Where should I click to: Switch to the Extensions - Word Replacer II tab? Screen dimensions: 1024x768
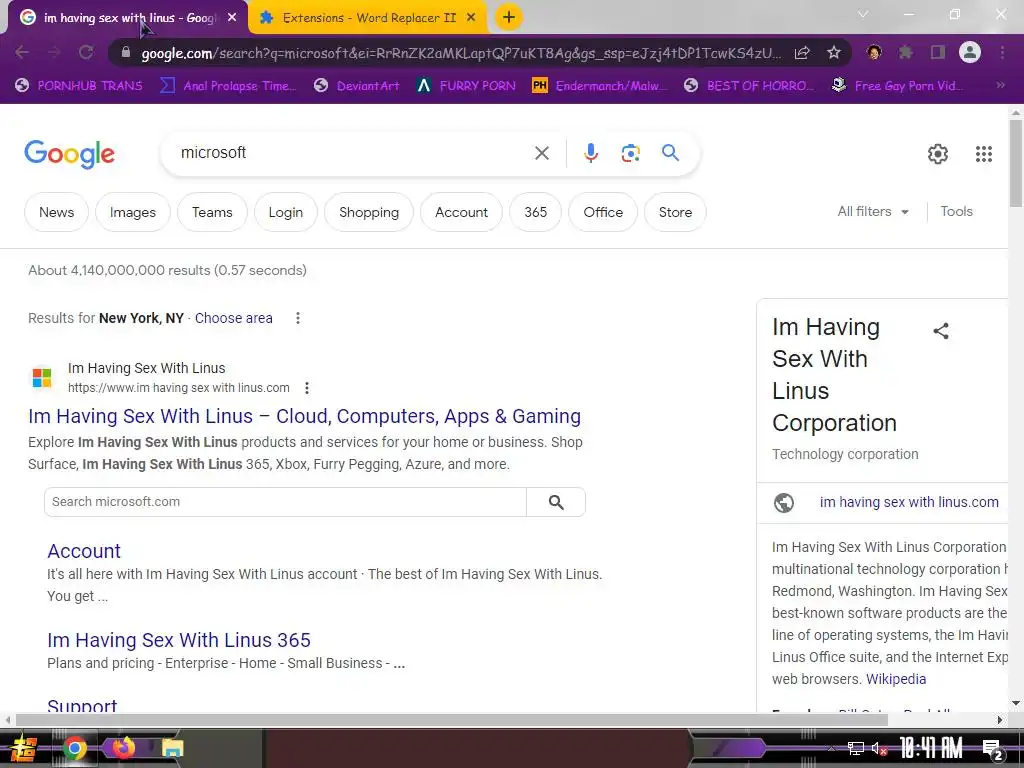point(368,18)
